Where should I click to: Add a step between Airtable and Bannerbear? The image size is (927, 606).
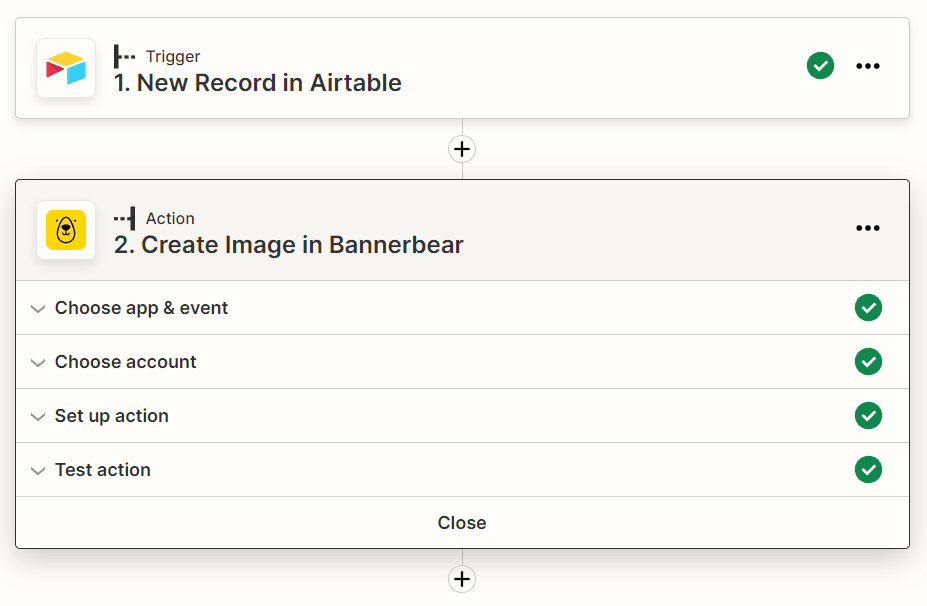[x=461, y=148]
